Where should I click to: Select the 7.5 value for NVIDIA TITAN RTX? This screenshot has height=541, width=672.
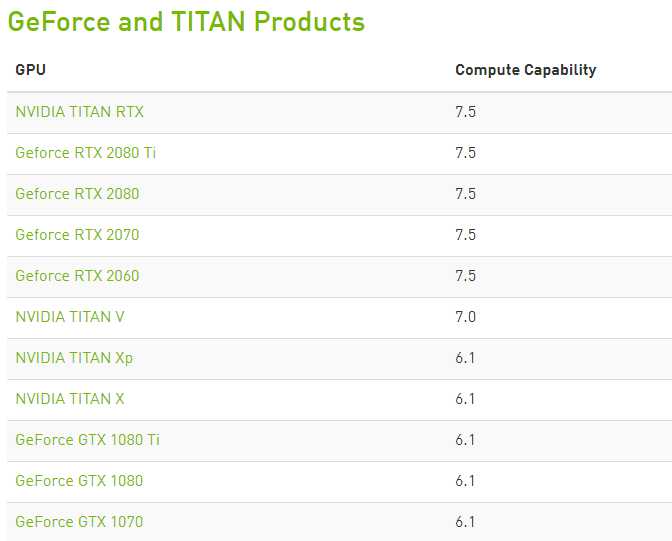[465, 112]
